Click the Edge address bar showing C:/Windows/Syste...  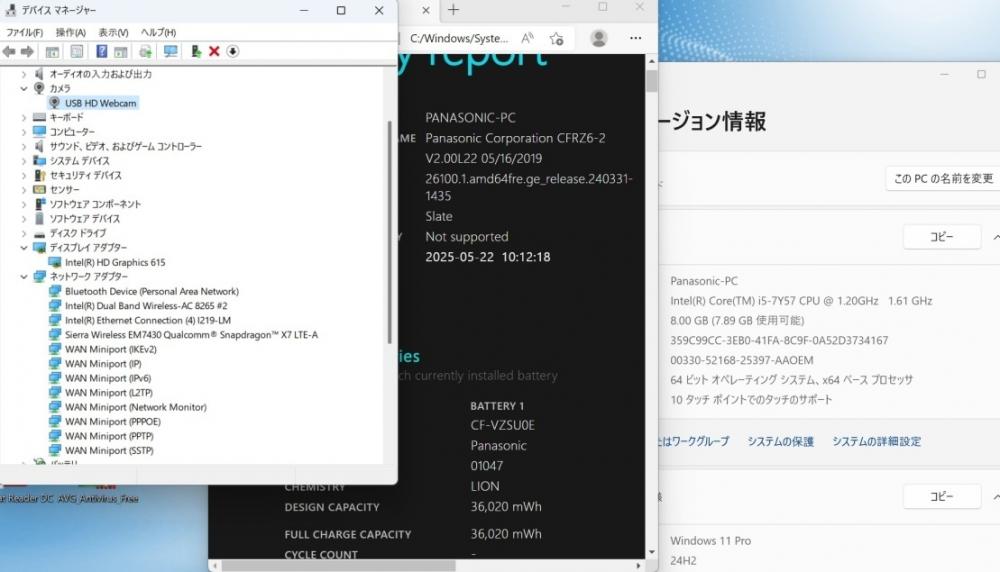click(x=459, y=38)
